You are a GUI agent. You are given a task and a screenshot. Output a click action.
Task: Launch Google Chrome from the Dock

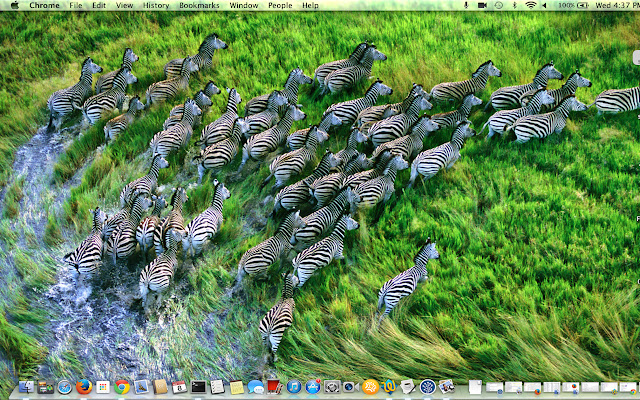pos(122,387)
